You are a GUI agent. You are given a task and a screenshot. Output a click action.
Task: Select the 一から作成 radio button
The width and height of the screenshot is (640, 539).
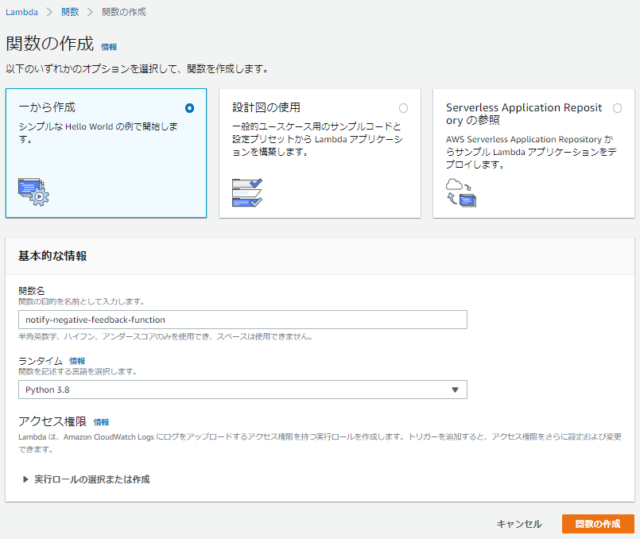[x=189, y=108]
